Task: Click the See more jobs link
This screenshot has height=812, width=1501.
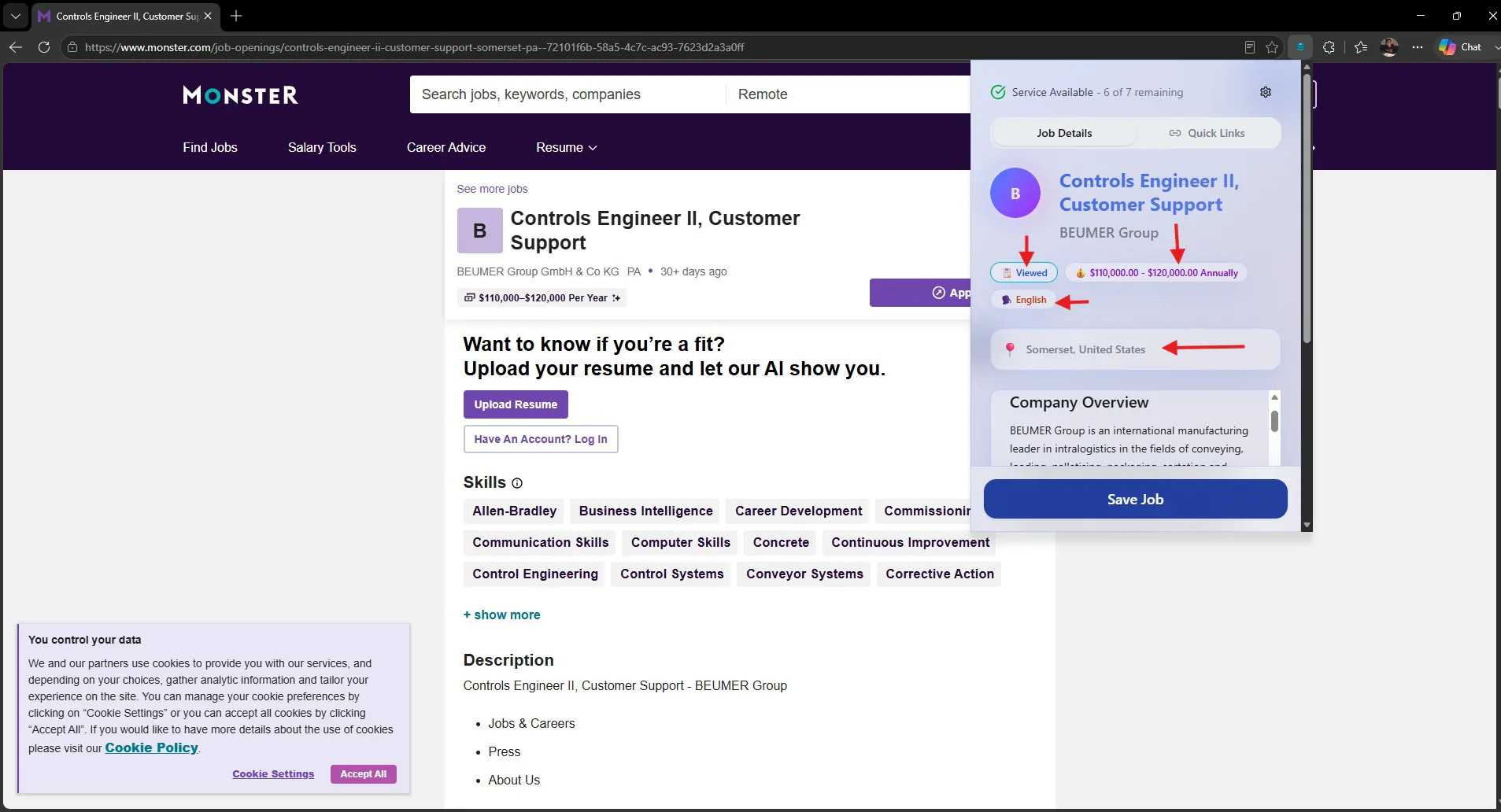Action: 492,189
